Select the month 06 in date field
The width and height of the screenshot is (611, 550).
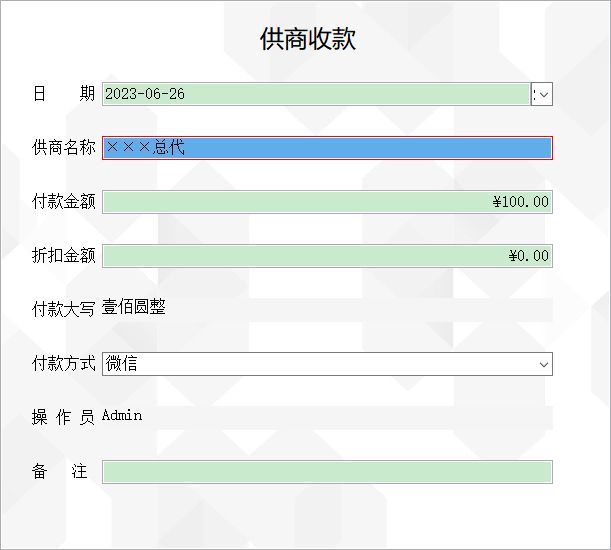pos(152,94)
